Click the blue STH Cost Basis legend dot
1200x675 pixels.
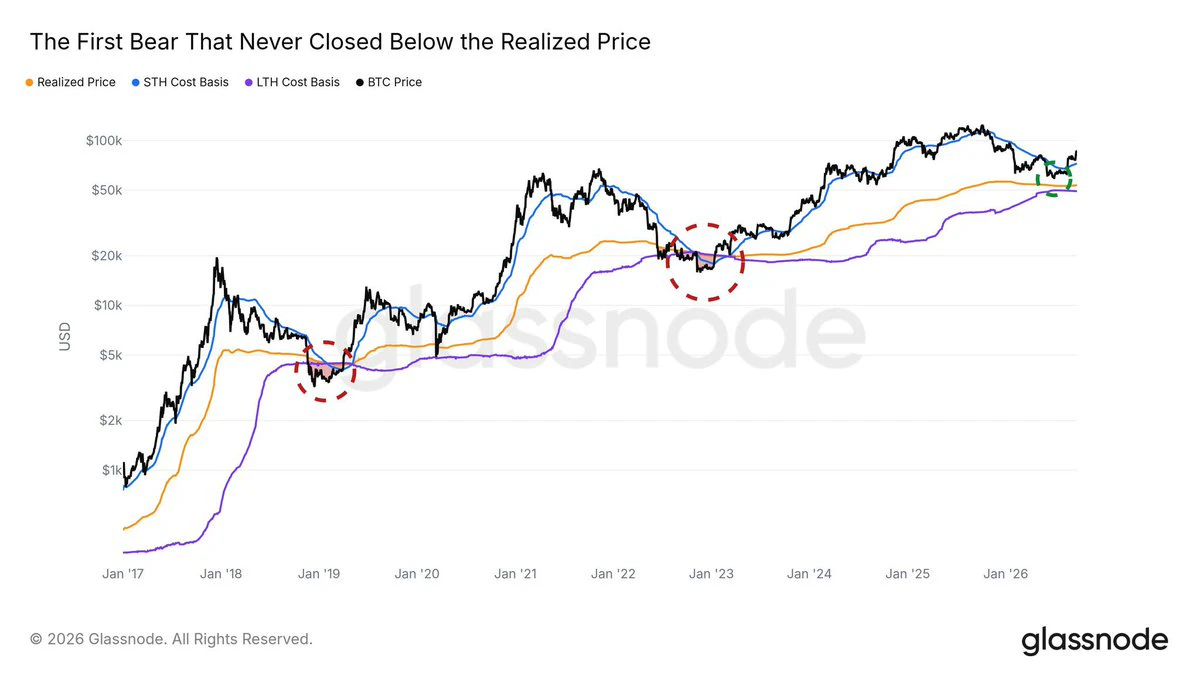click(136, 83)
